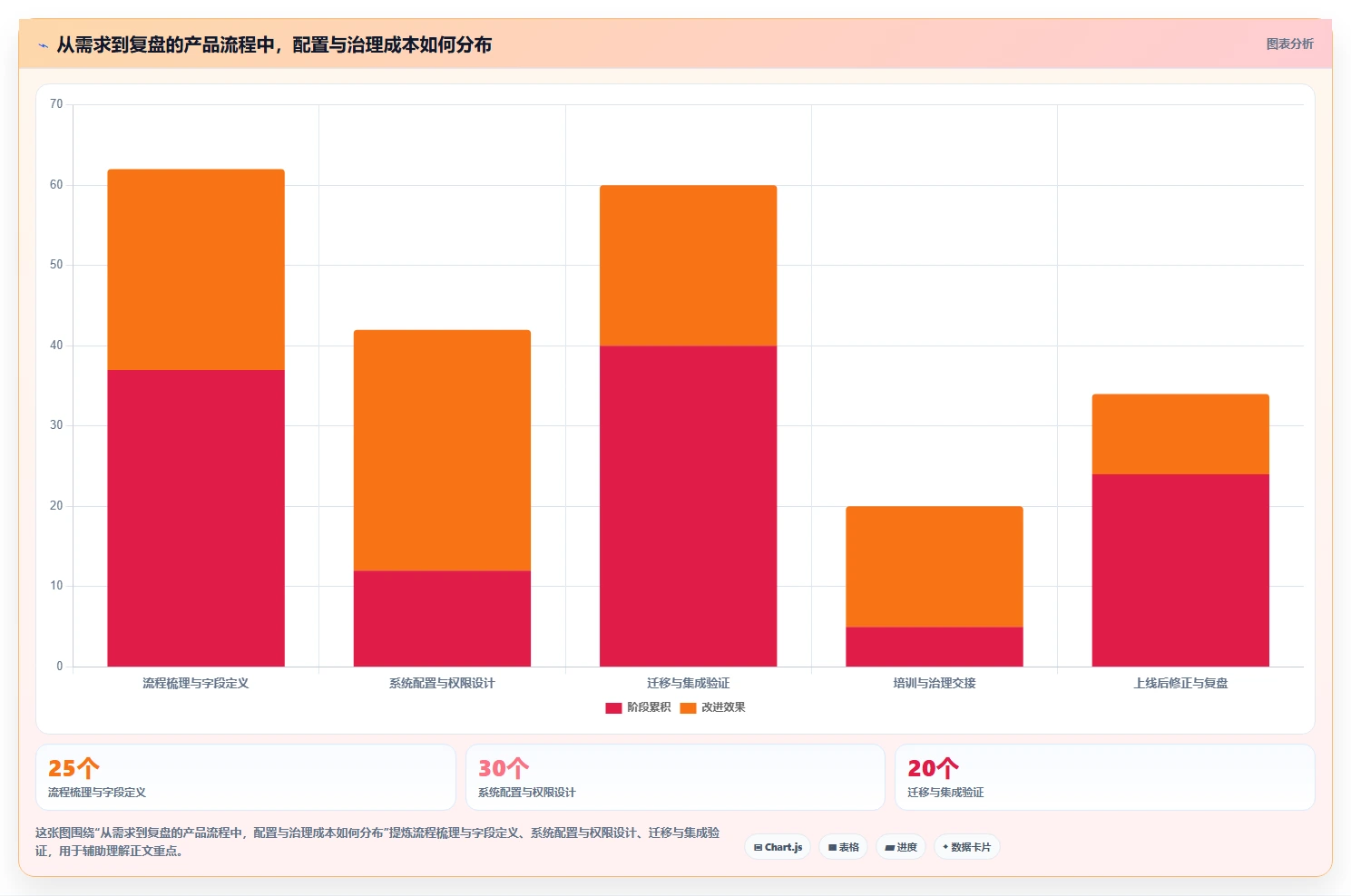Click the chart title starting with 从需求到复盘的产品流程中
The image size is (1351, 896).
(274, 44)
